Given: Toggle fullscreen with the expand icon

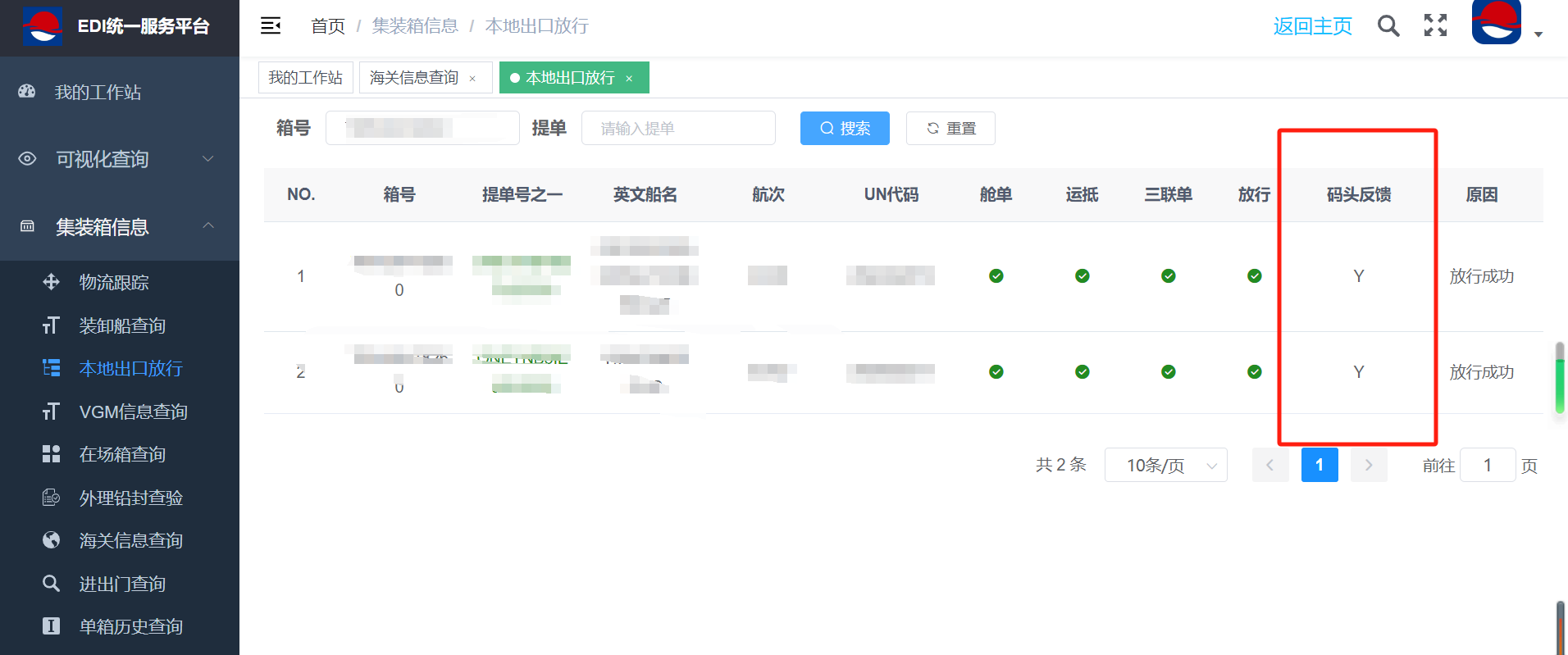Looking at the screenshot, I should [x=1435, y=26].
